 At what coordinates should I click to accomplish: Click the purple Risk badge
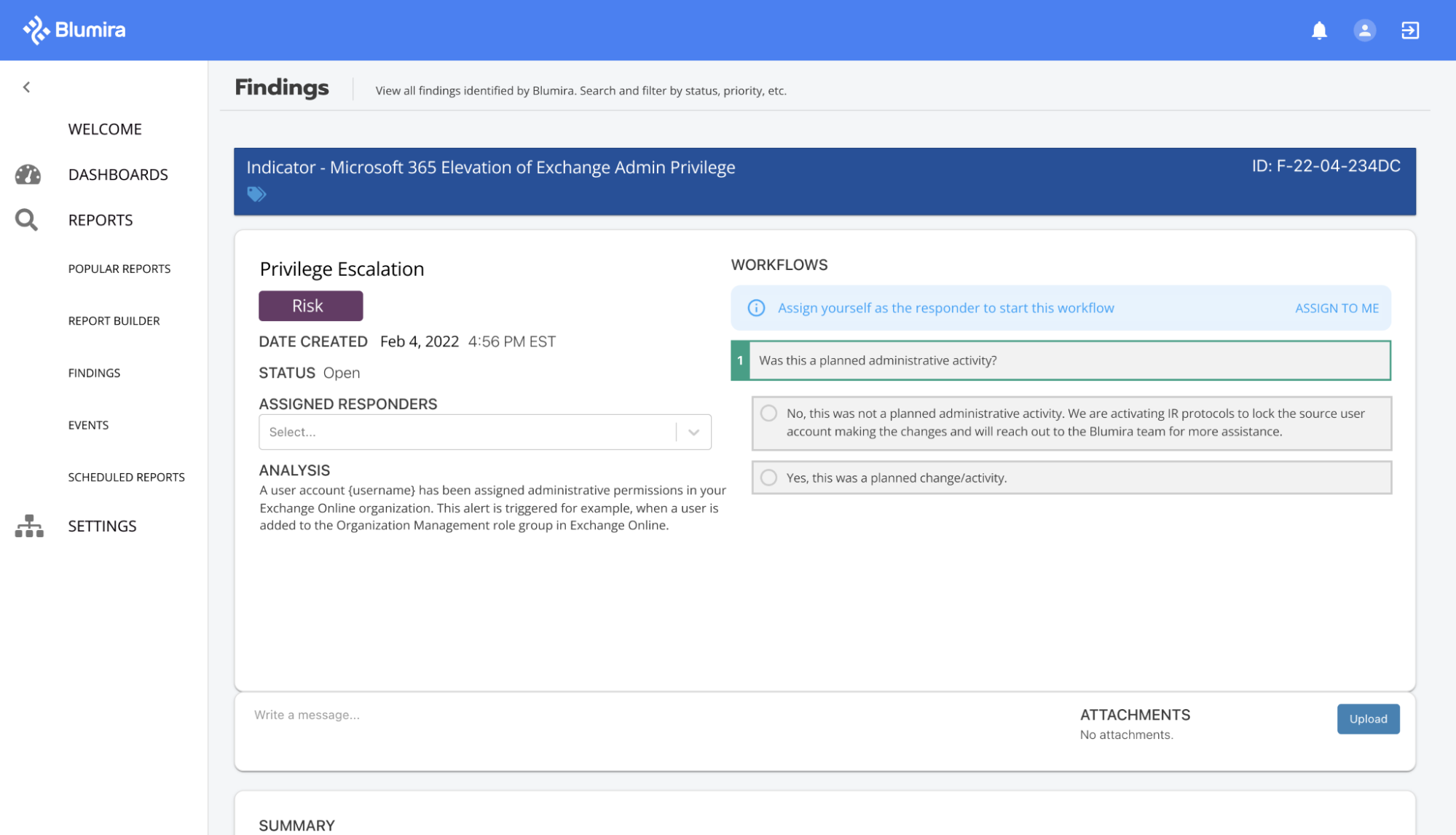[x=310, y=306]
